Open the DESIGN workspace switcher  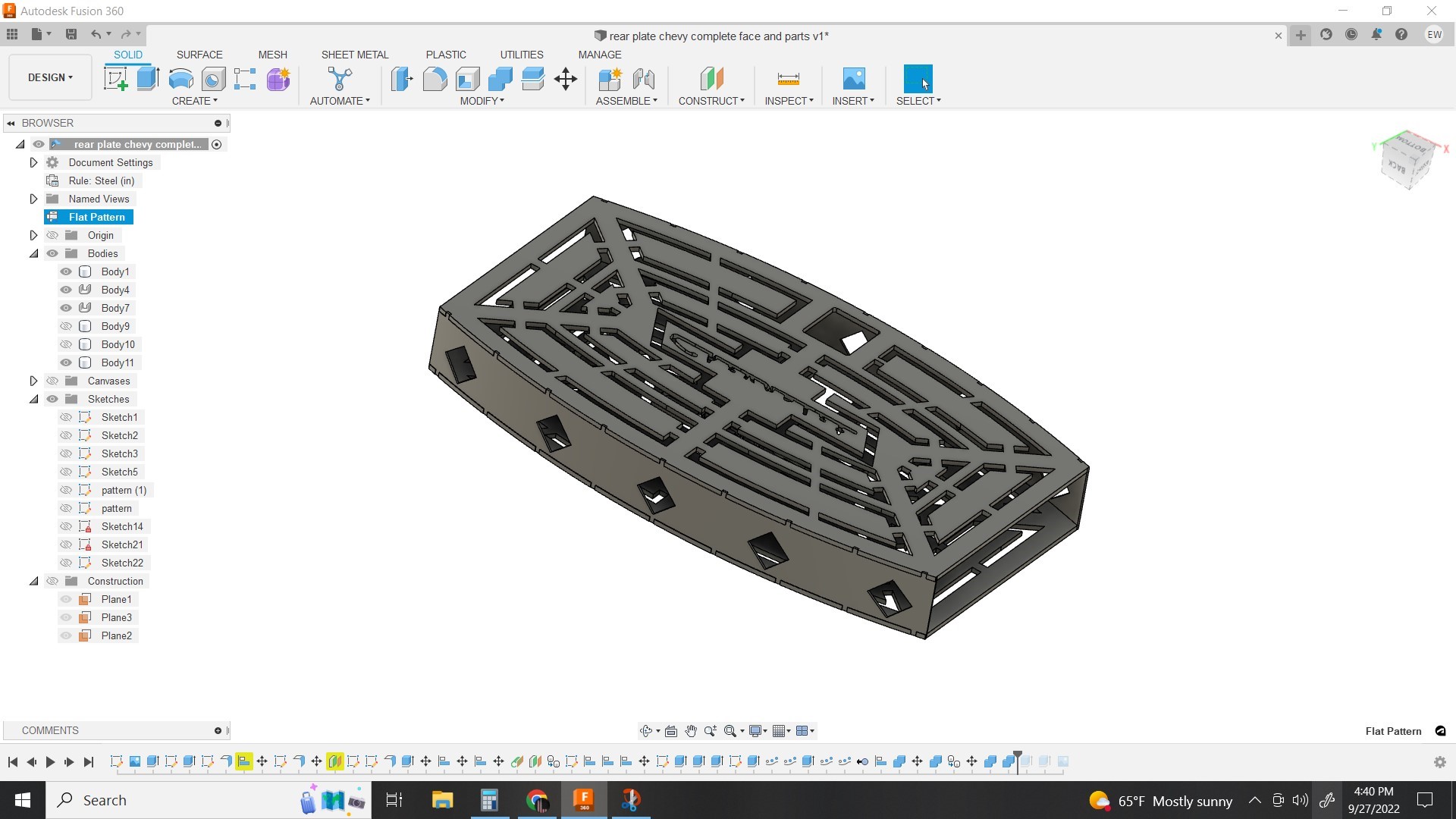click(49, 77)
